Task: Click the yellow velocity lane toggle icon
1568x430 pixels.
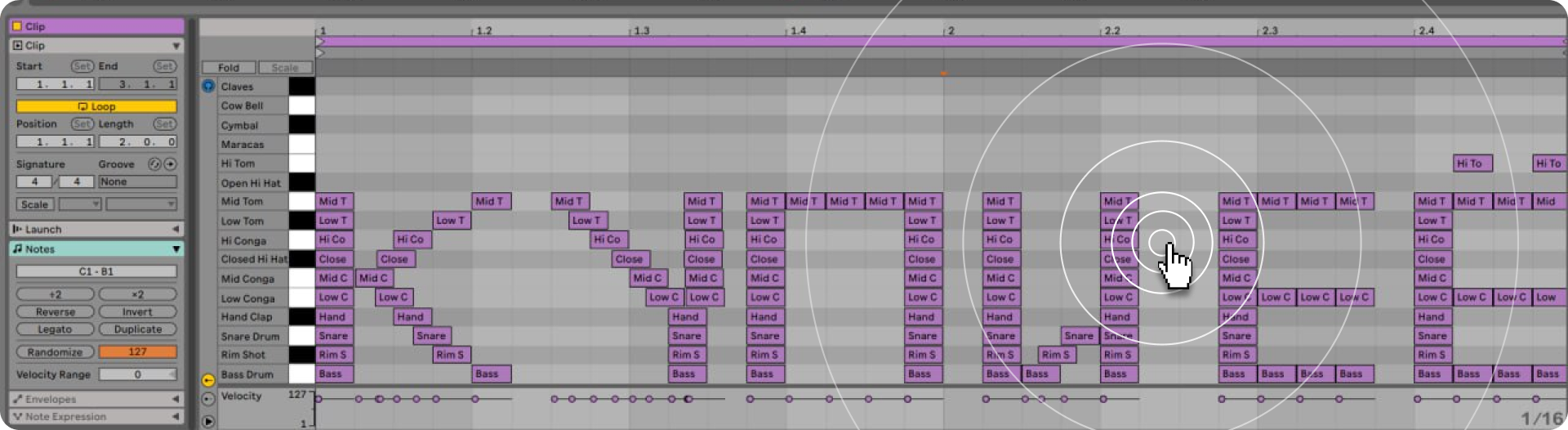Action: [208, 380]
